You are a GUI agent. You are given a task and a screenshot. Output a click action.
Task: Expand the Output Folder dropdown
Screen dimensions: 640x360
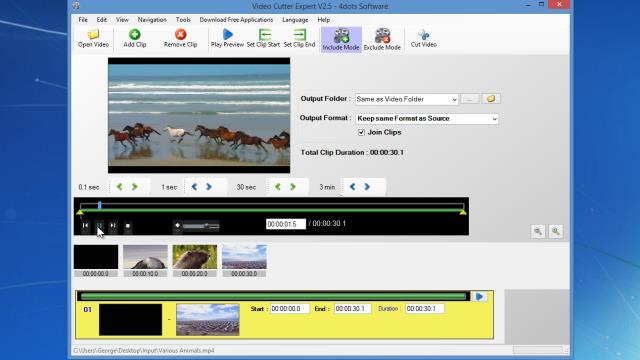coord(454,100)
